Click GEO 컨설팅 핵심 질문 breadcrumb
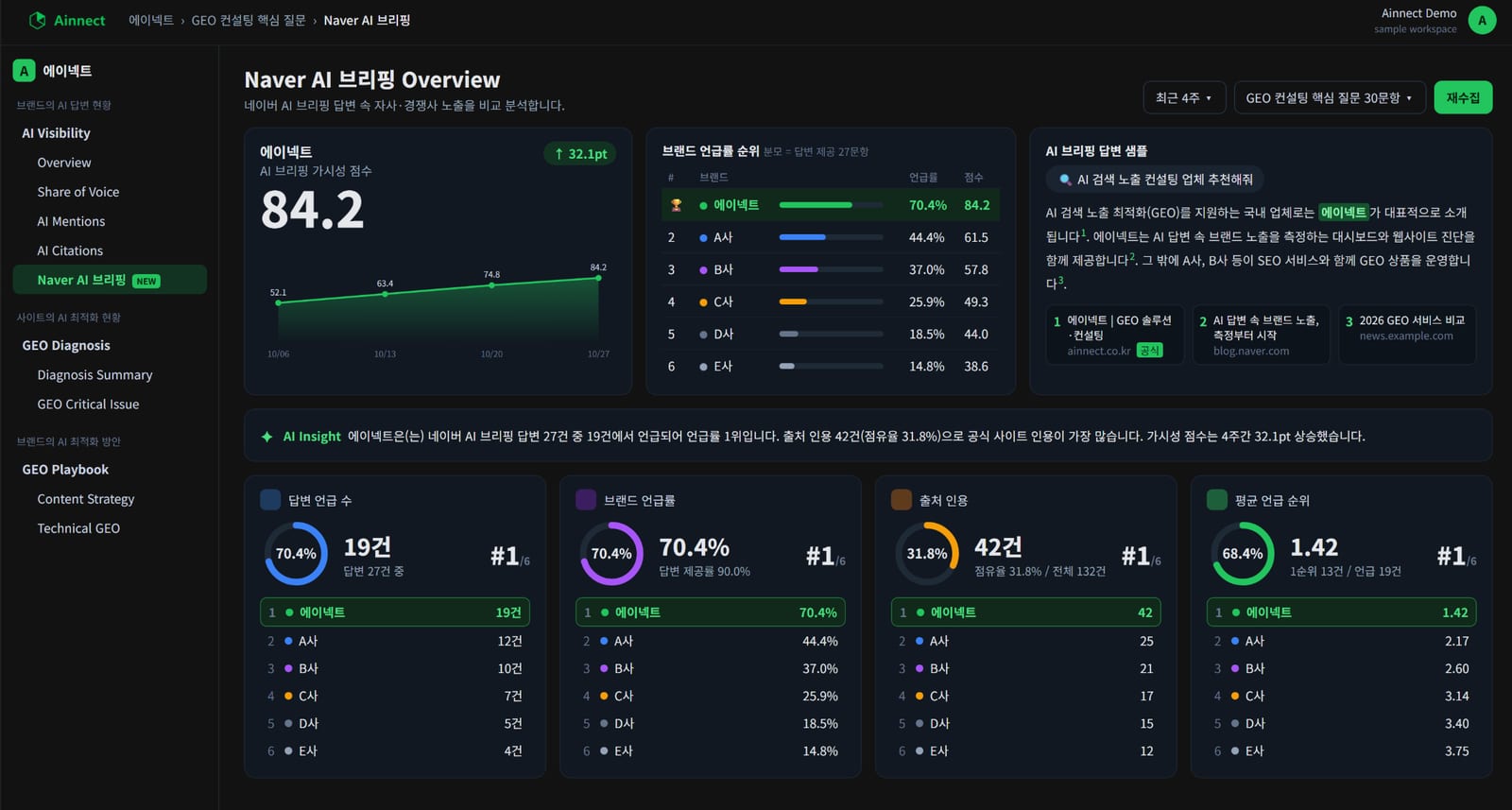Image resolution: width=1512 pixels, height=810 pixels. [x=249, y=20]
